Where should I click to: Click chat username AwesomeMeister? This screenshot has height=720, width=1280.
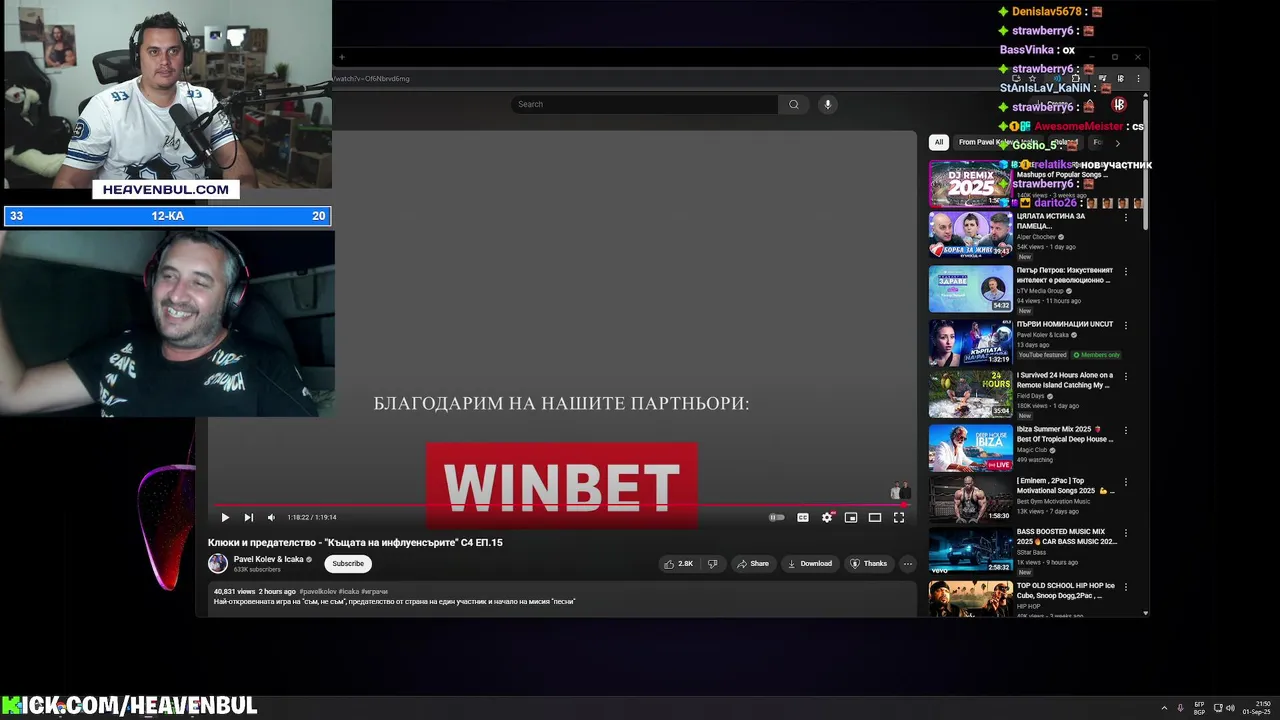coord(1079,127)
